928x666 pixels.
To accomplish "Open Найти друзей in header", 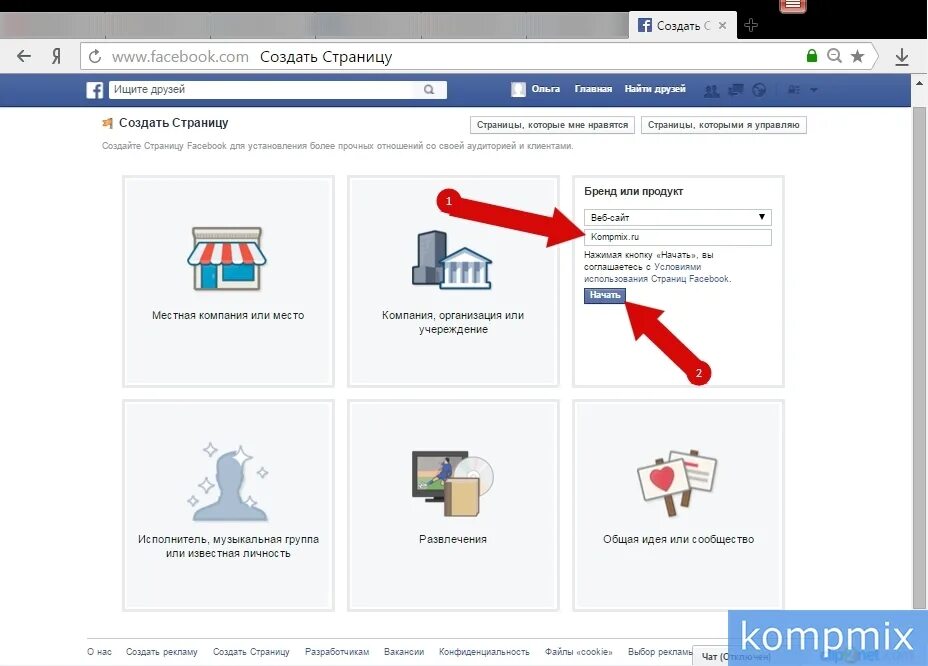I will point(655,89).
